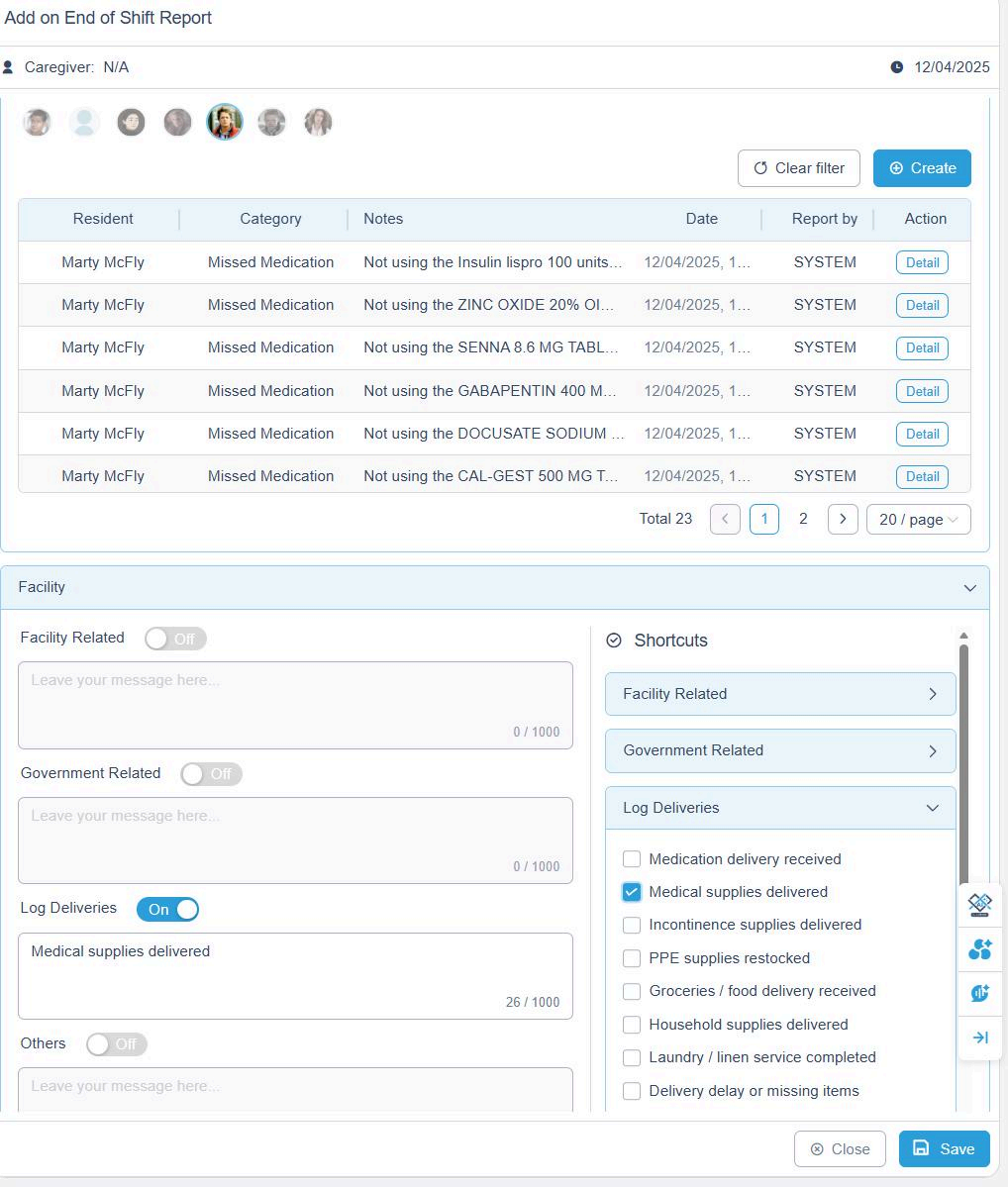
Task: Open the 20 / page size dropdown
Action: tap(918, 519)
